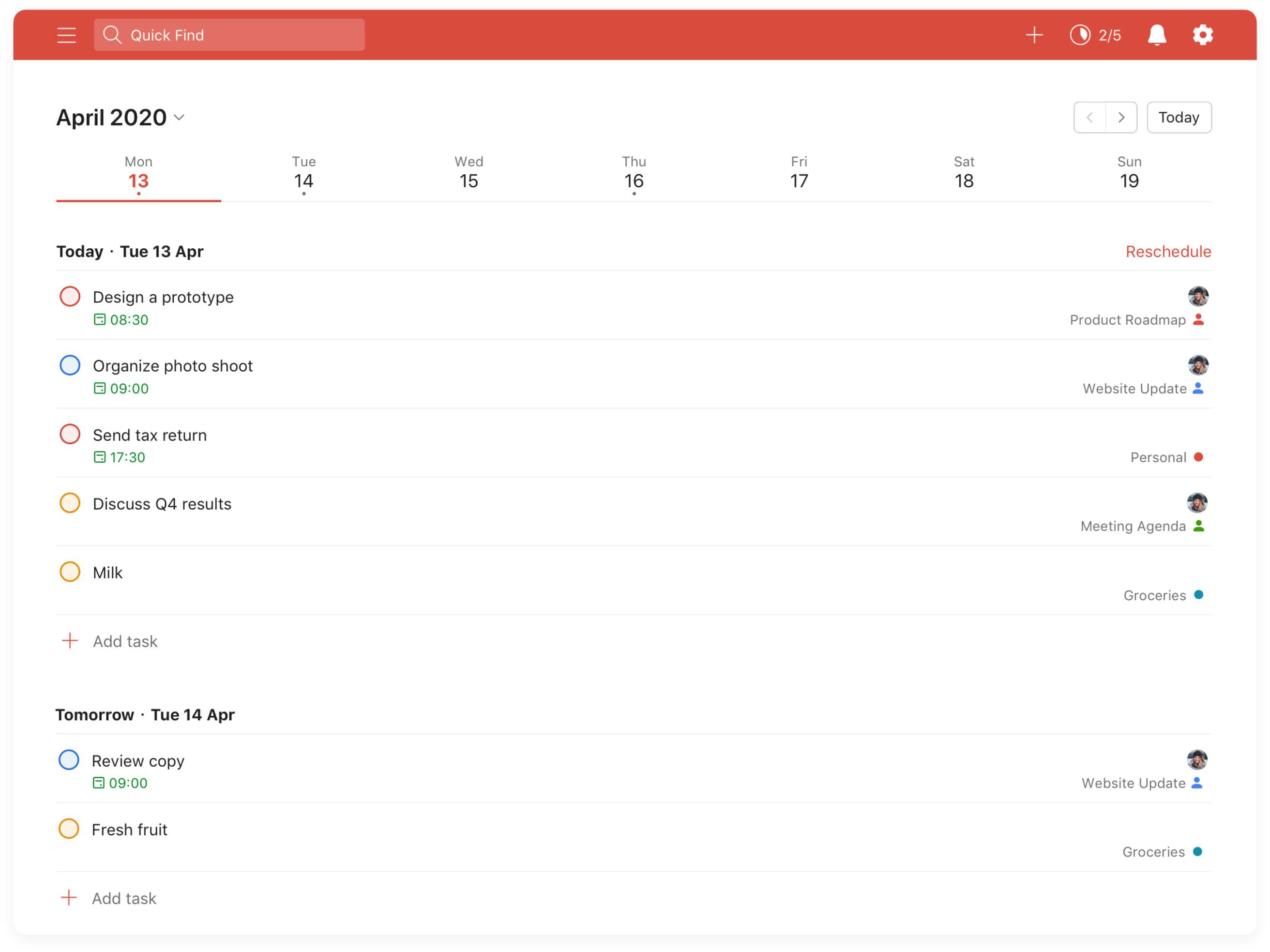Viewport: 1270px width, 952px height.
Task: Go to previous week with the left arrow
Action: 1089,117
